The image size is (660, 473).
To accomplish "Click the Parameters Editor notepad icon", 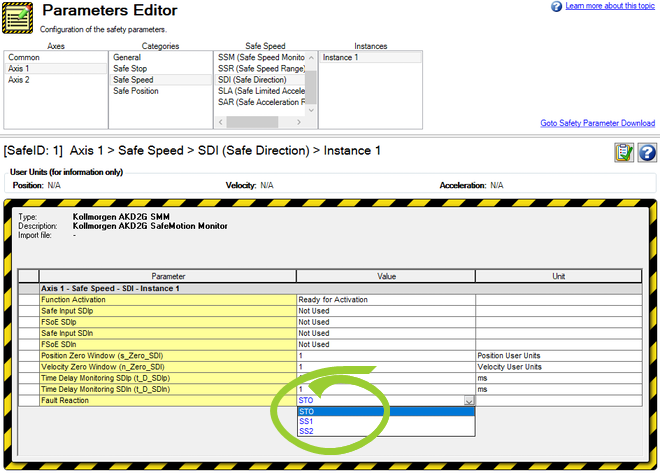I will pyautogui.click(x=17, y=18).
